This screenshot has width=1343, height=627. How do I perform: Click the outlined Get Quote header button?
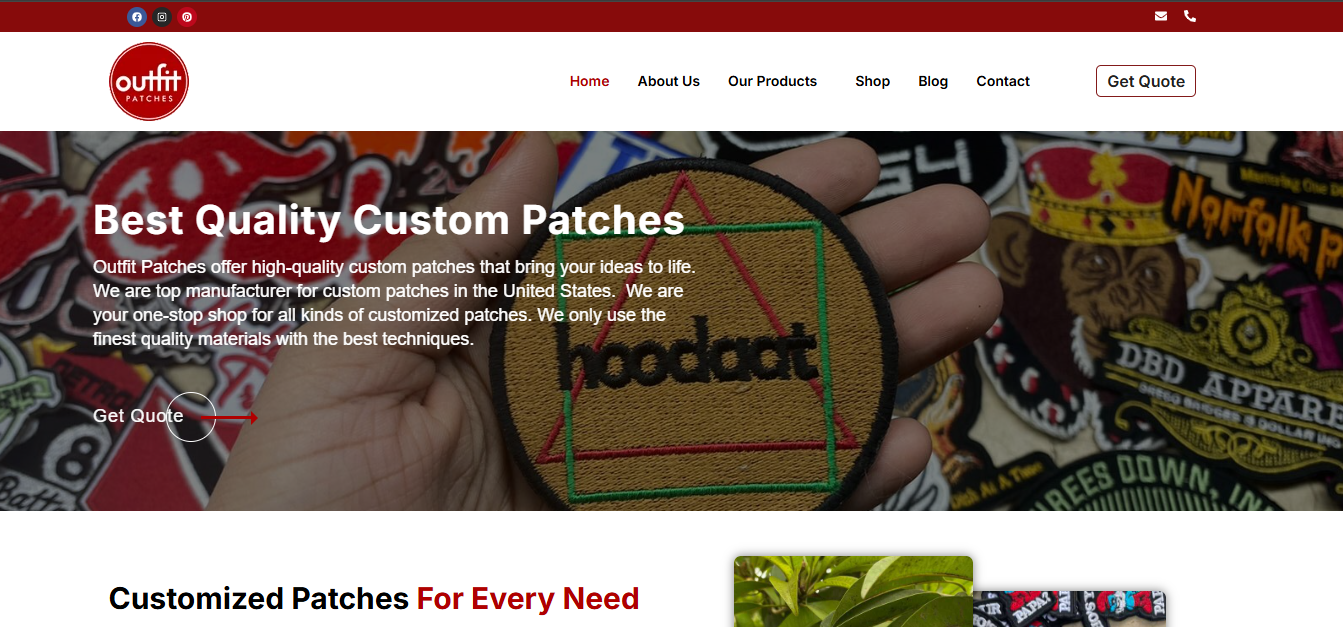click(x=1146, y=81)
